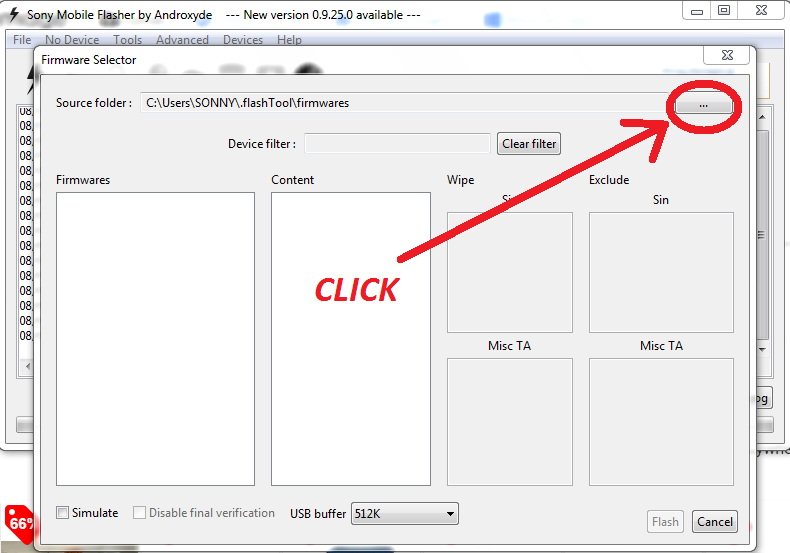Click the Exclude Misc TA list box
790x553 pixels.
(661, 422)
